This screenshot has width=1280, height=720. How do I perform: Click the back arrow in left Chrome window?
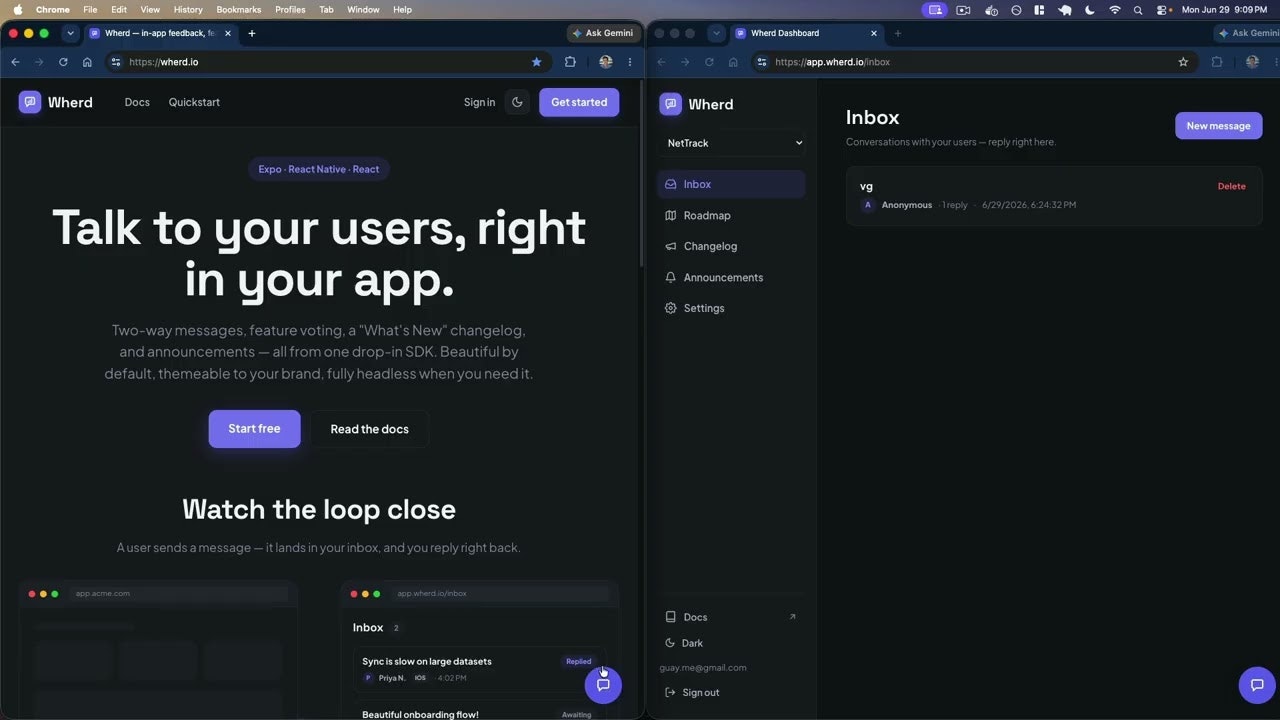pyautogui.click(x=15, y=62)
